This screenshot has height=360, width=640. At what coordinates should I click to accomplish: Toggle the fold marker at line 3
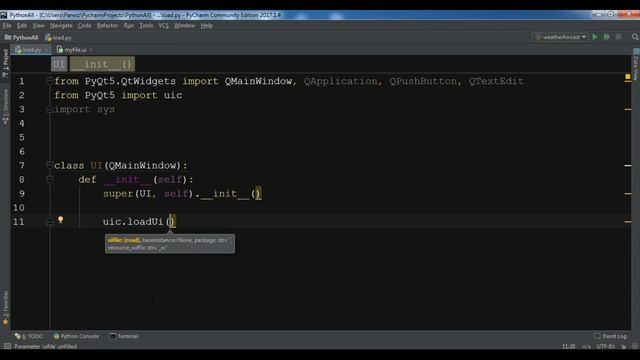click(50, 109)
